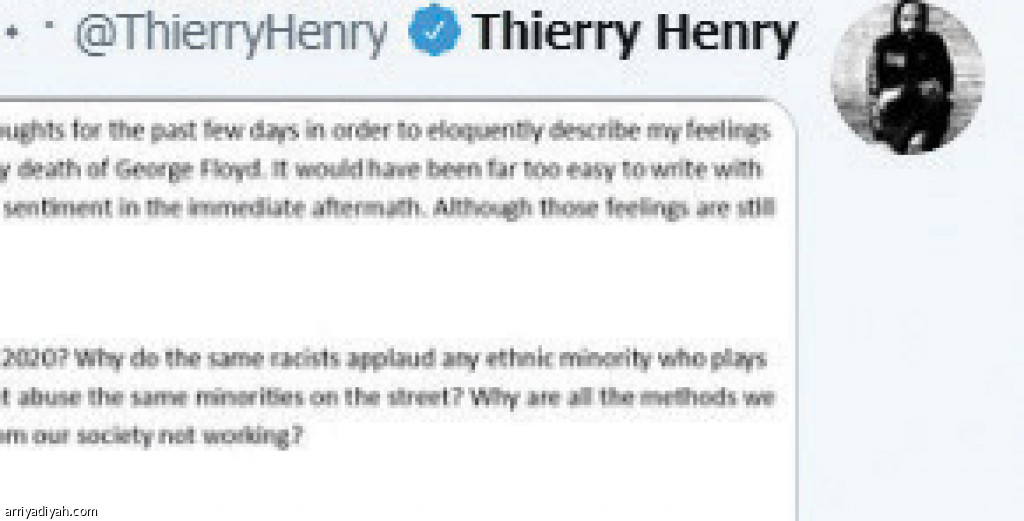The height and width of the screenshot is (521, 1024).
Task: Click the blue verified badge
Action: [x=434, y=34]
